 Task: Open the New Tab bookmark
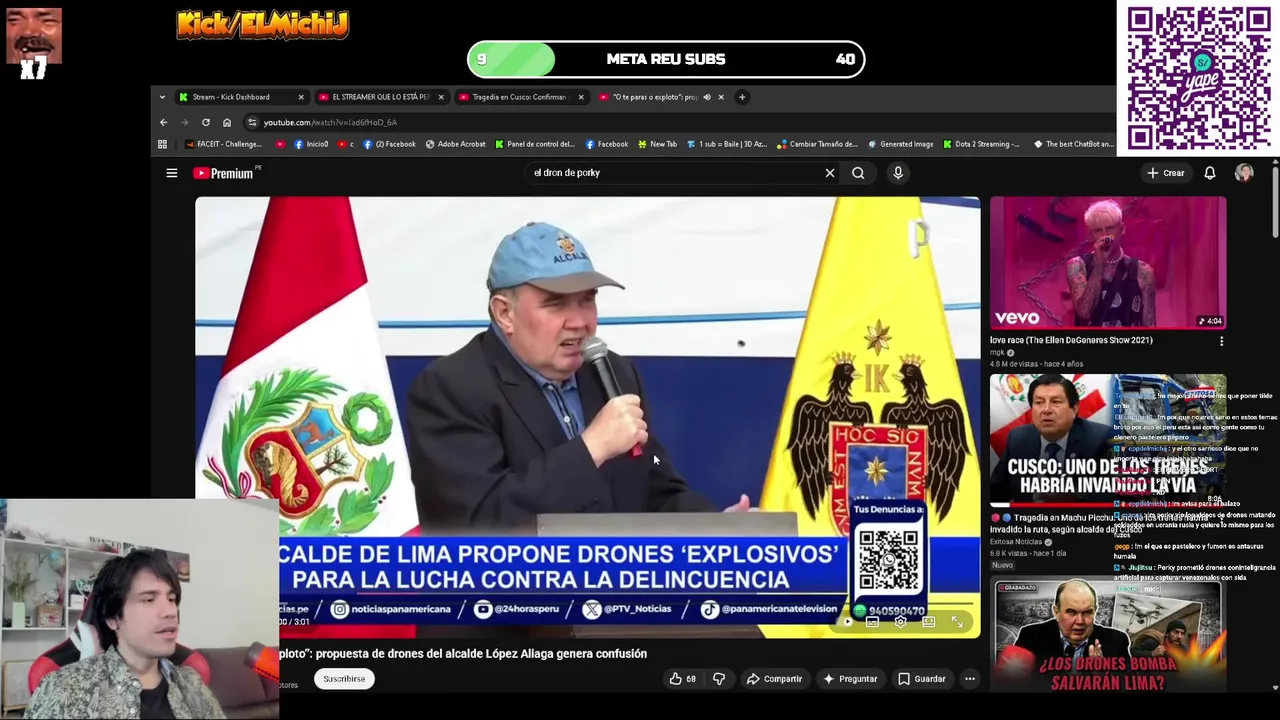pyautogui.click(x=657, y=144)
